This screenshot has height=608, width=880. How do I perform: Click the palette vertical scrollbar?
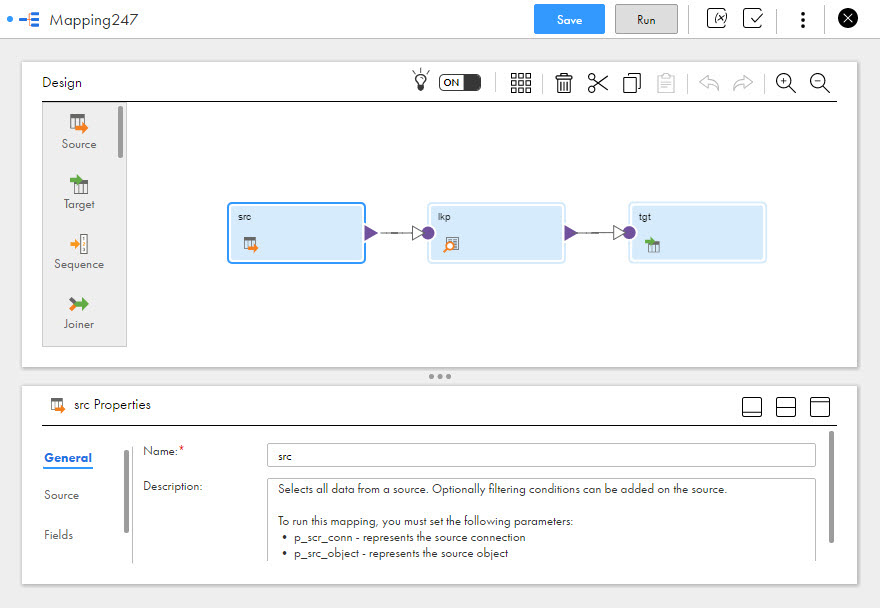[x=120, y=132]
